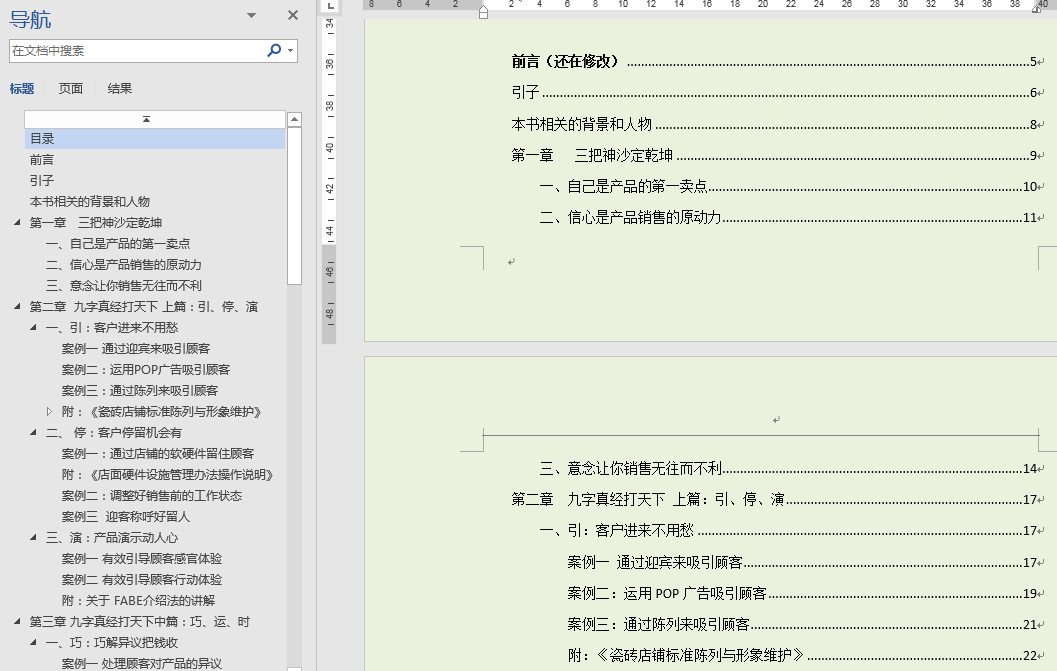The width and height of the screenshot is (1057, 671).
Task: Click the jump-to-beginning bar above 目录
Action: click(x=146, y=119)
